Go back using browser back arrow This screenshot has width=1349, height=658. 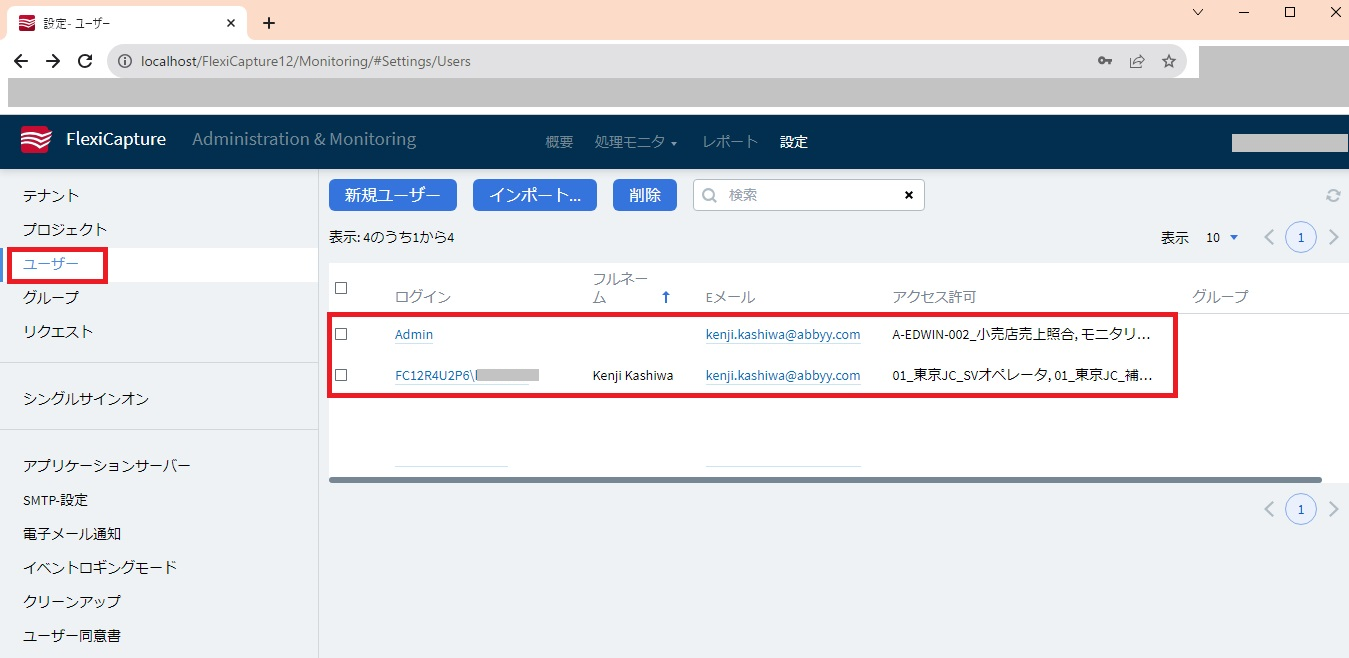tap(21, 61)
